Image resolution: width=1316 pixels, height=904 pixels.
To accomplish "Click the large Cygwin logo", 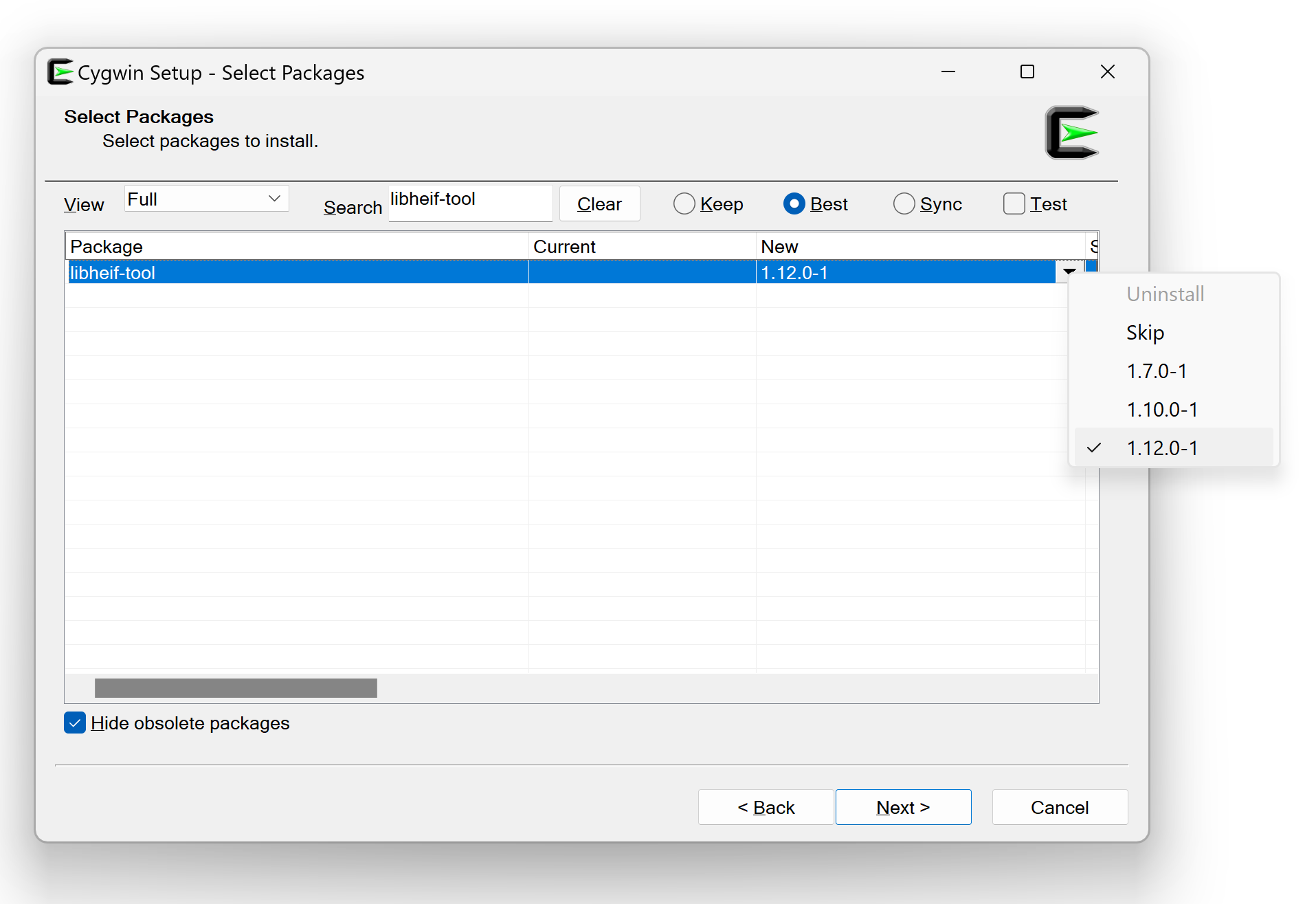I will 1072,133.
